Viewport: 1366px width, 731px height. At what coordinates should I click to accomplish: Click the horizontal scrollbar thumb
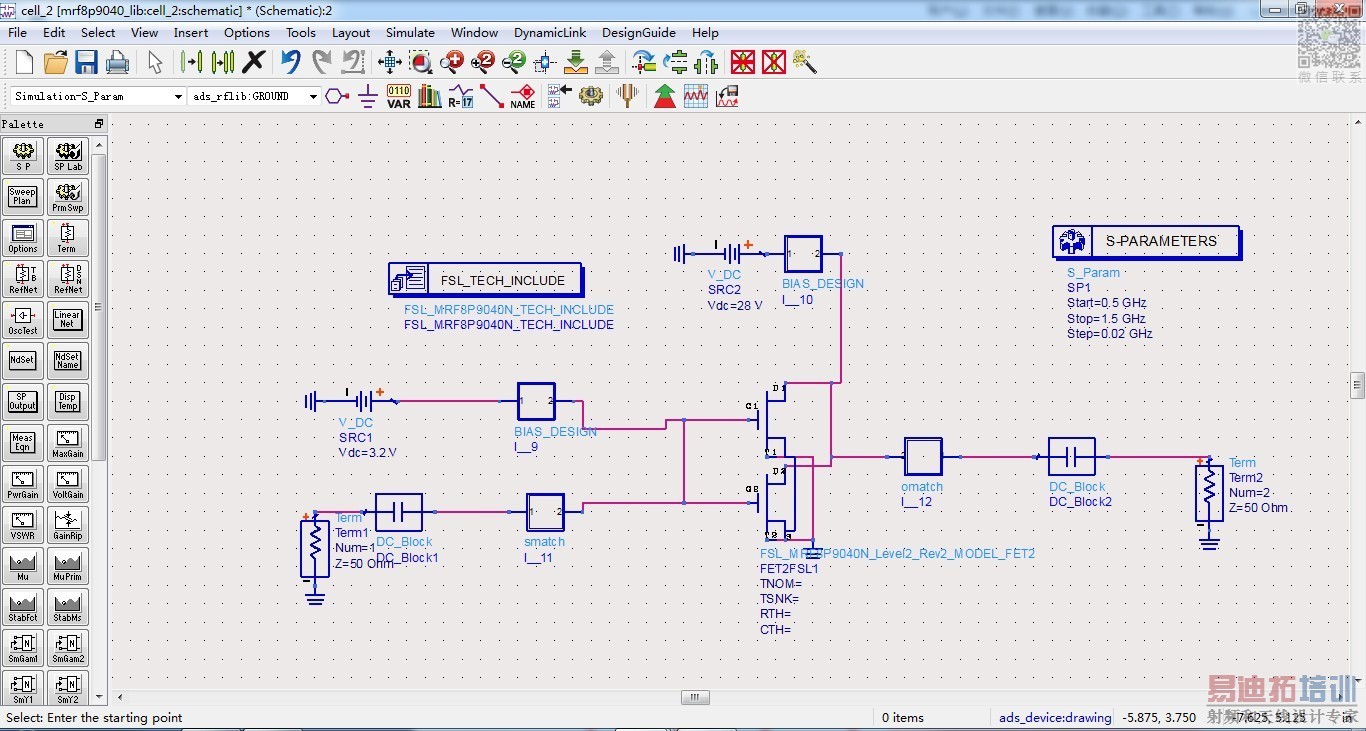point(695,697)
